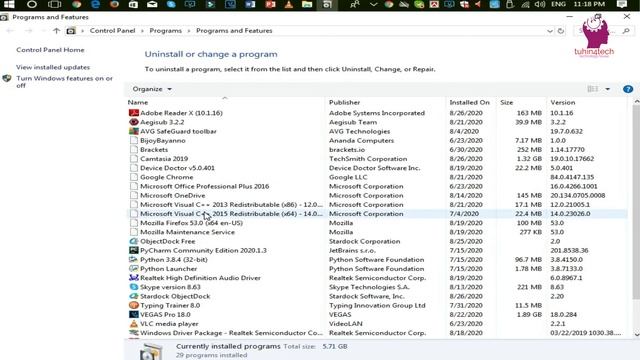Open Microsoft Edge from the taskbar
The height and width of the screenshot is (360, 640).
click(x=96, y=4)
